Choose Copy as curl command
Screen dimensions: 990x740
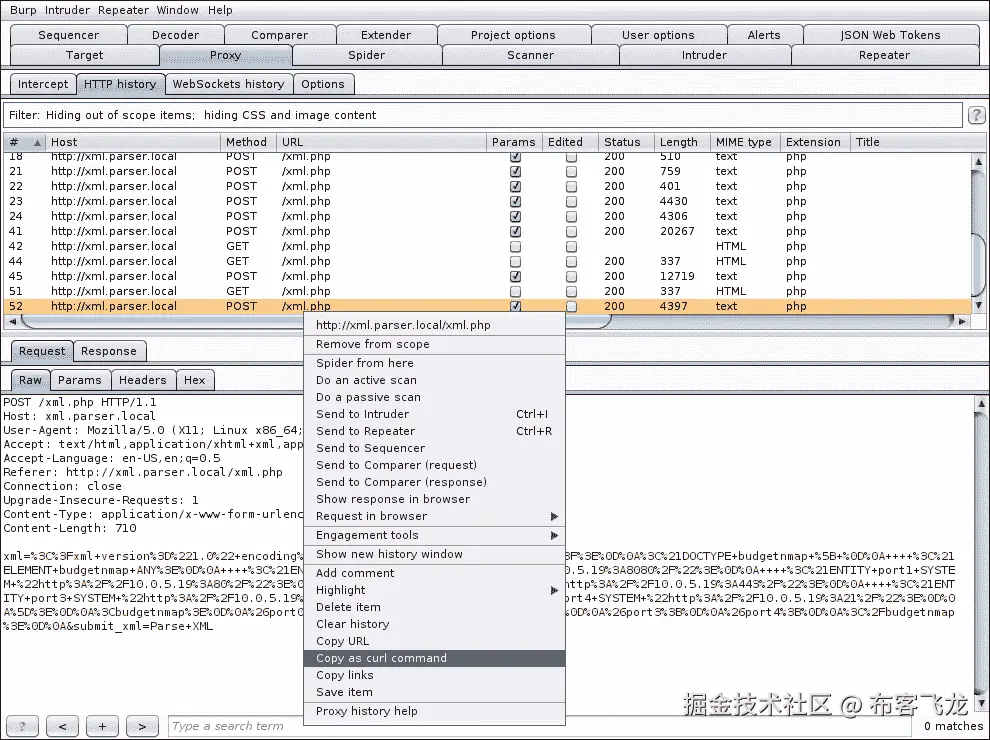434,658
